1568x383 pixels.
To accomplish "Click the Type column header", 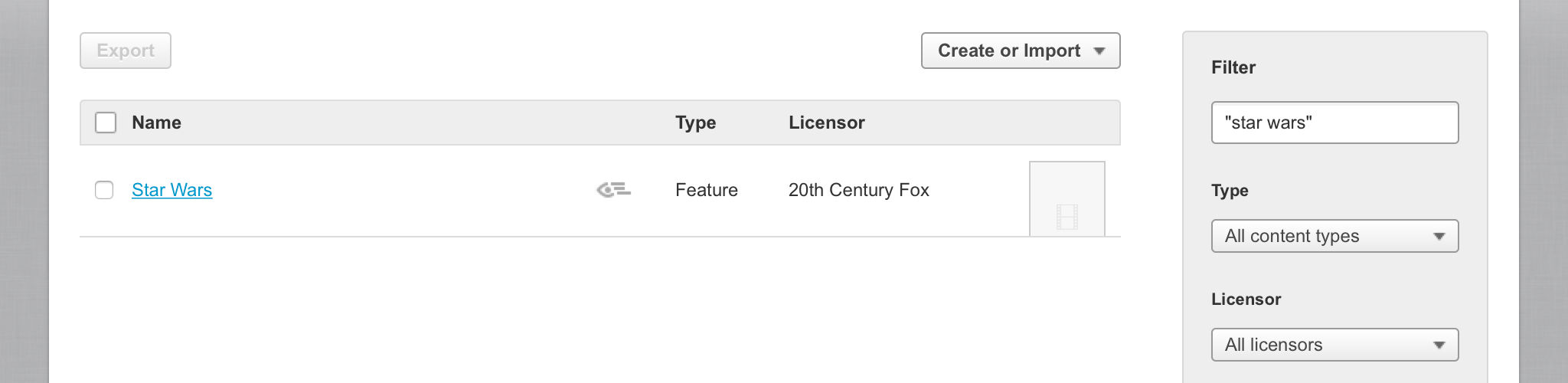I will click(695, 123).
